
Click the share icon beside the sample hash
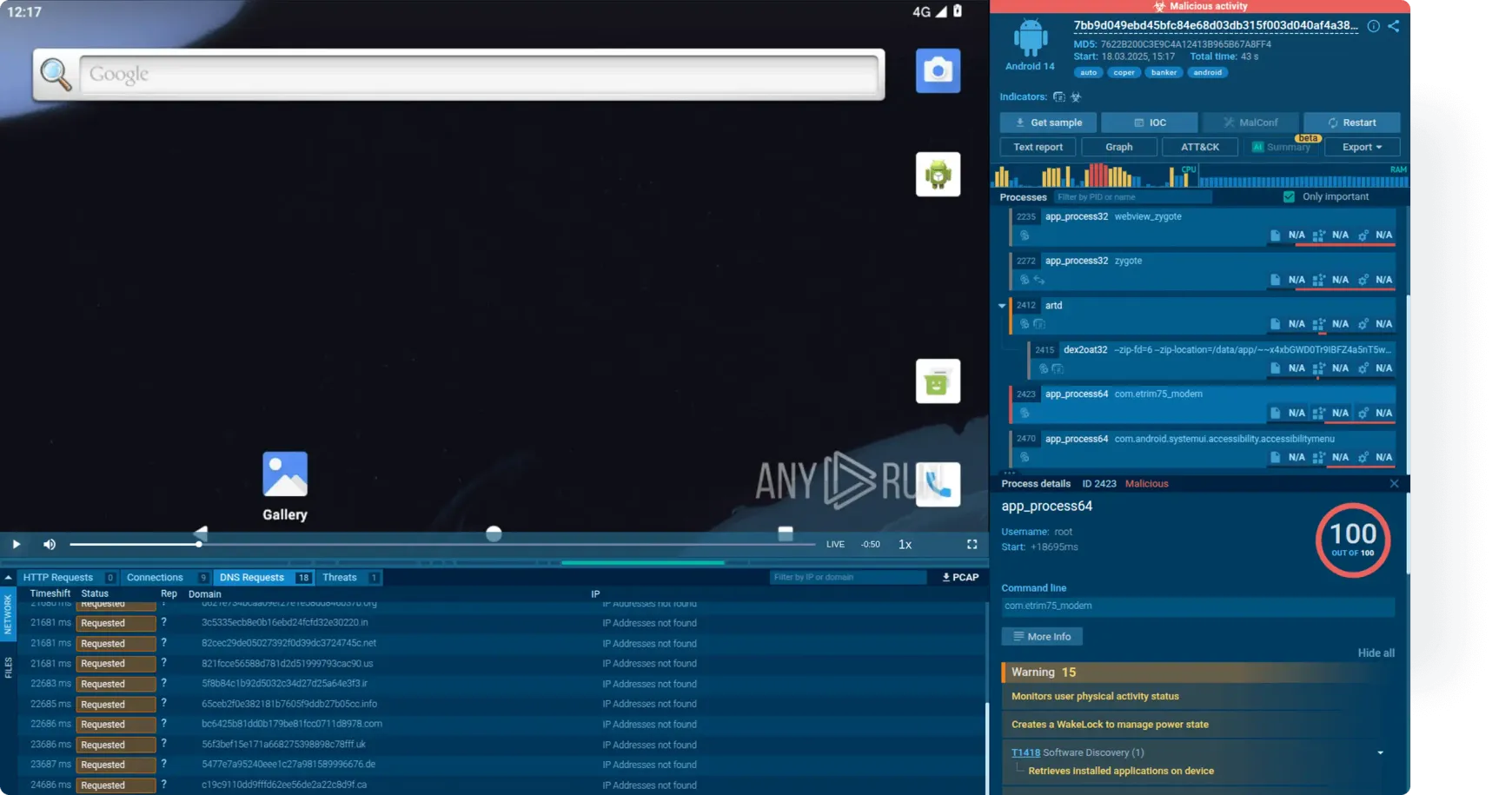coord(1394,26)
